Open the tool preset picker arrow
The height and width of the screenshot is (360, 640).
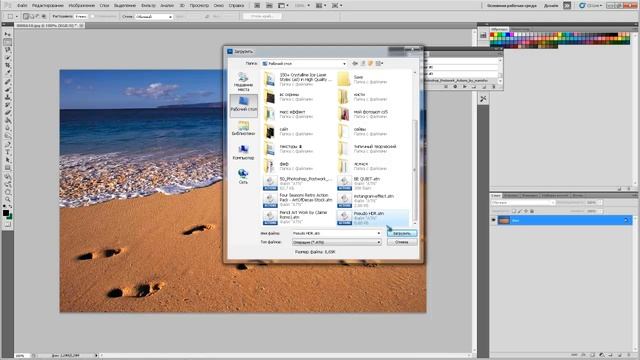point(17,16)
